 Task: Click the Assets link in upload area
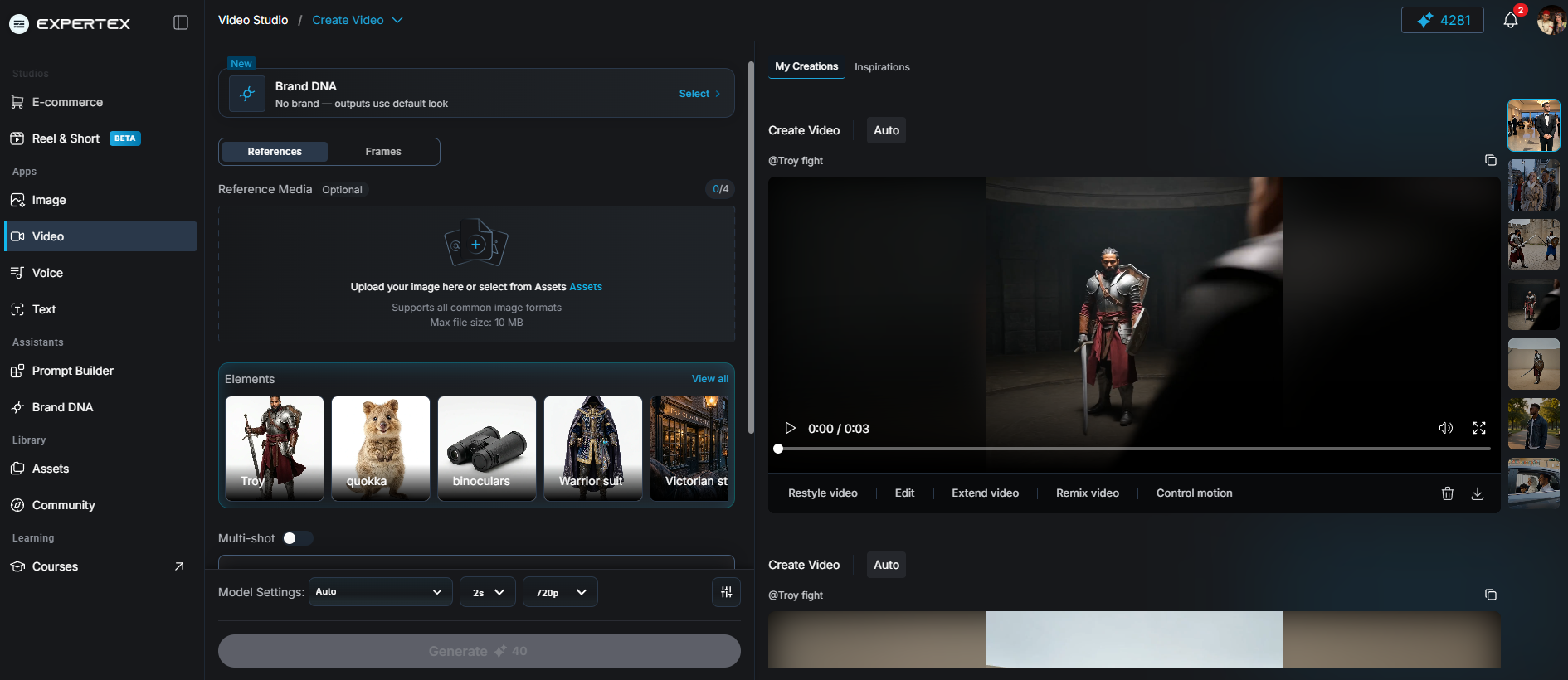tap(586, 287)
